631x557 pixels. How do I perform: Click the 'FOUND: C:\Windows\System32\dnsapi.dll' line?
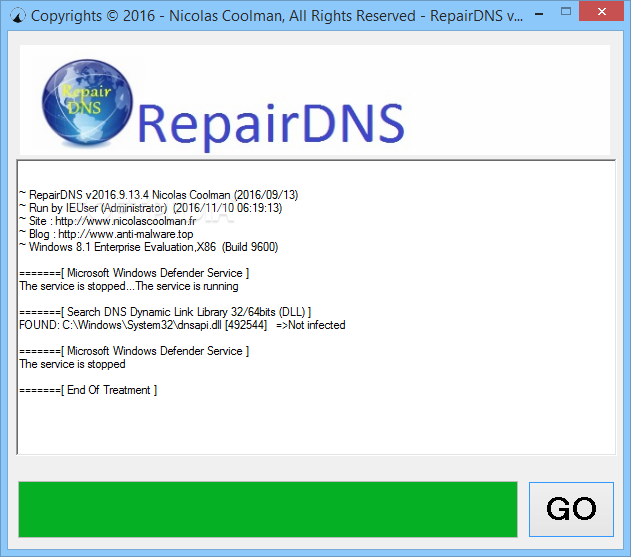182,325
